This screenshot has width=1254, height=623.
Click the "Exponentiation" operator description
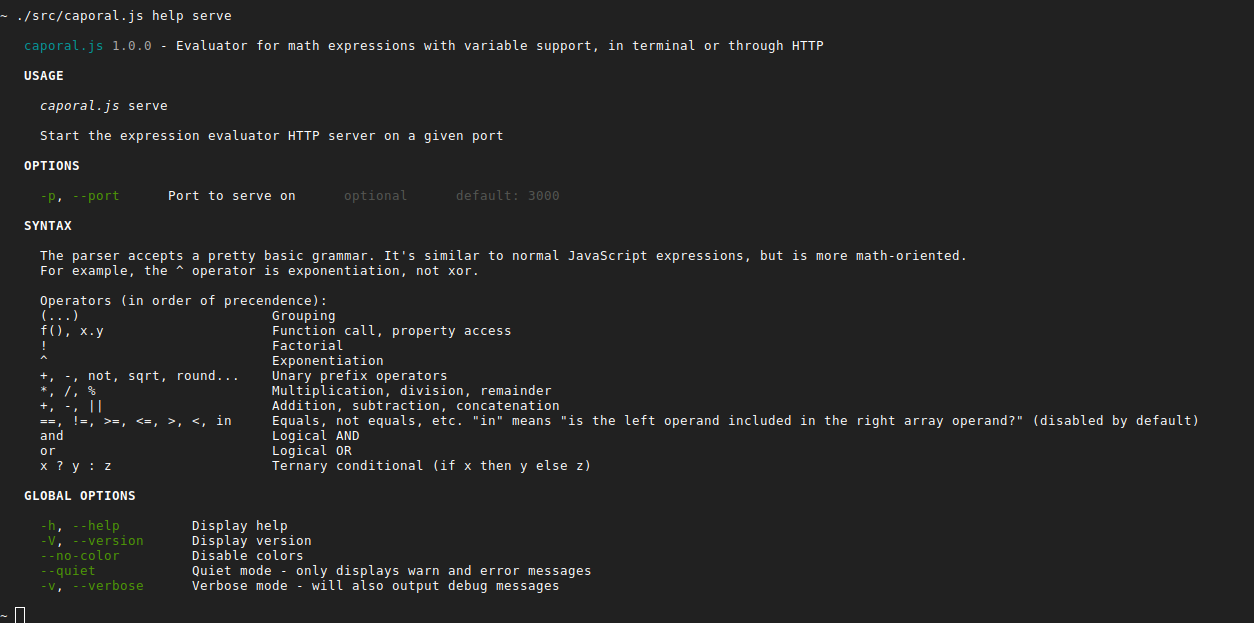[328, 361]
